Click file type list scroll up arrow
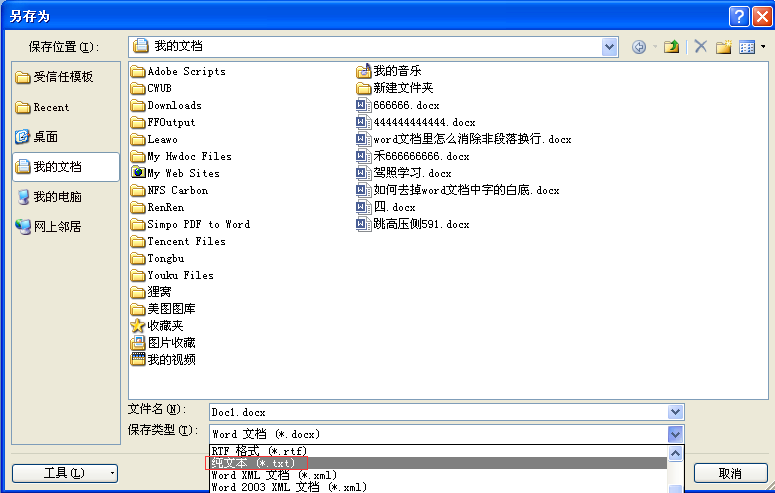Screen dimensions: 775x493 675,453
